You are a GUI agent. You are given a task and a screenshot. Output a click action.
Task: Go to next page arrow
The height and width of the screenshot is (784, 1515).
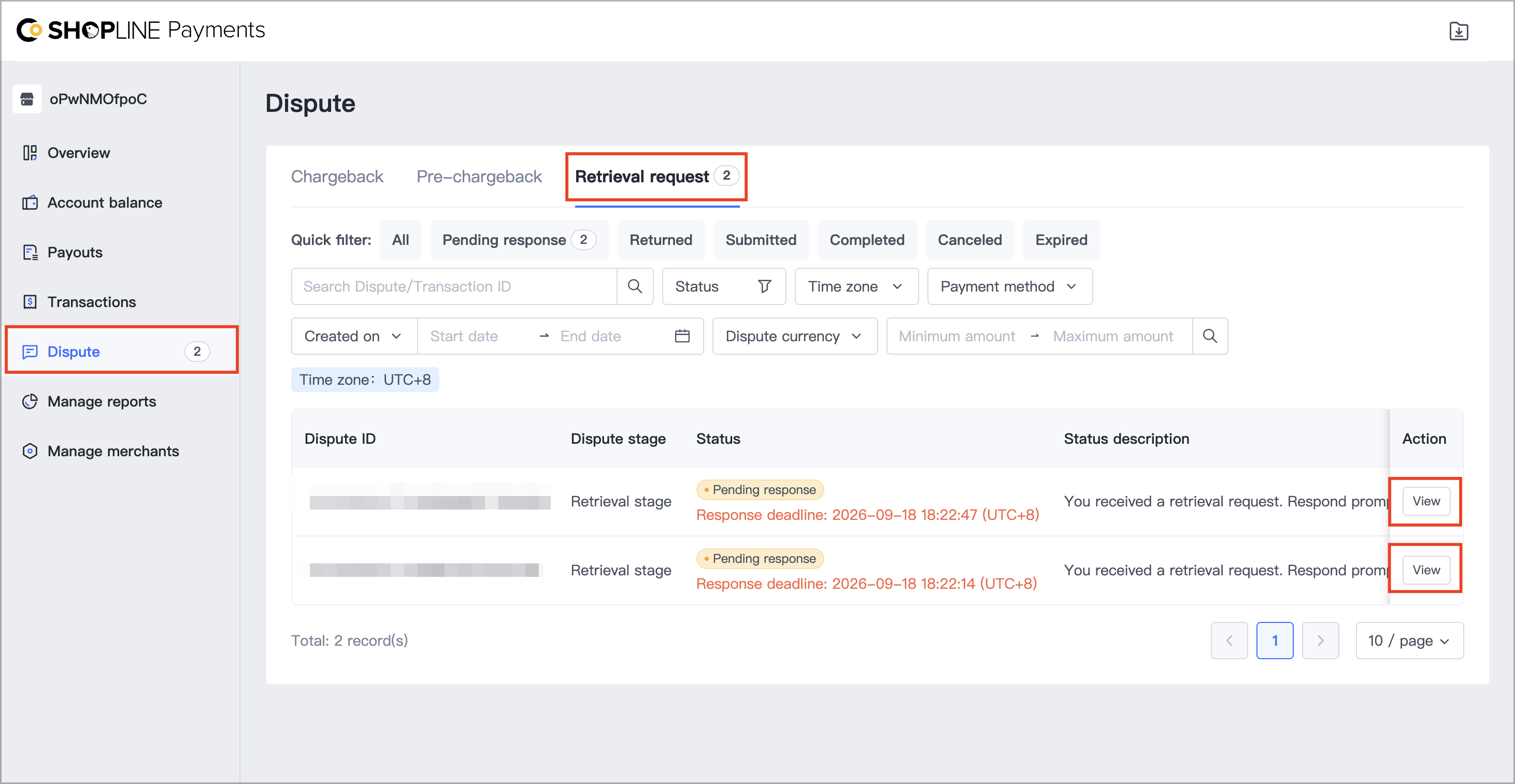click(x=1320, y=641)
